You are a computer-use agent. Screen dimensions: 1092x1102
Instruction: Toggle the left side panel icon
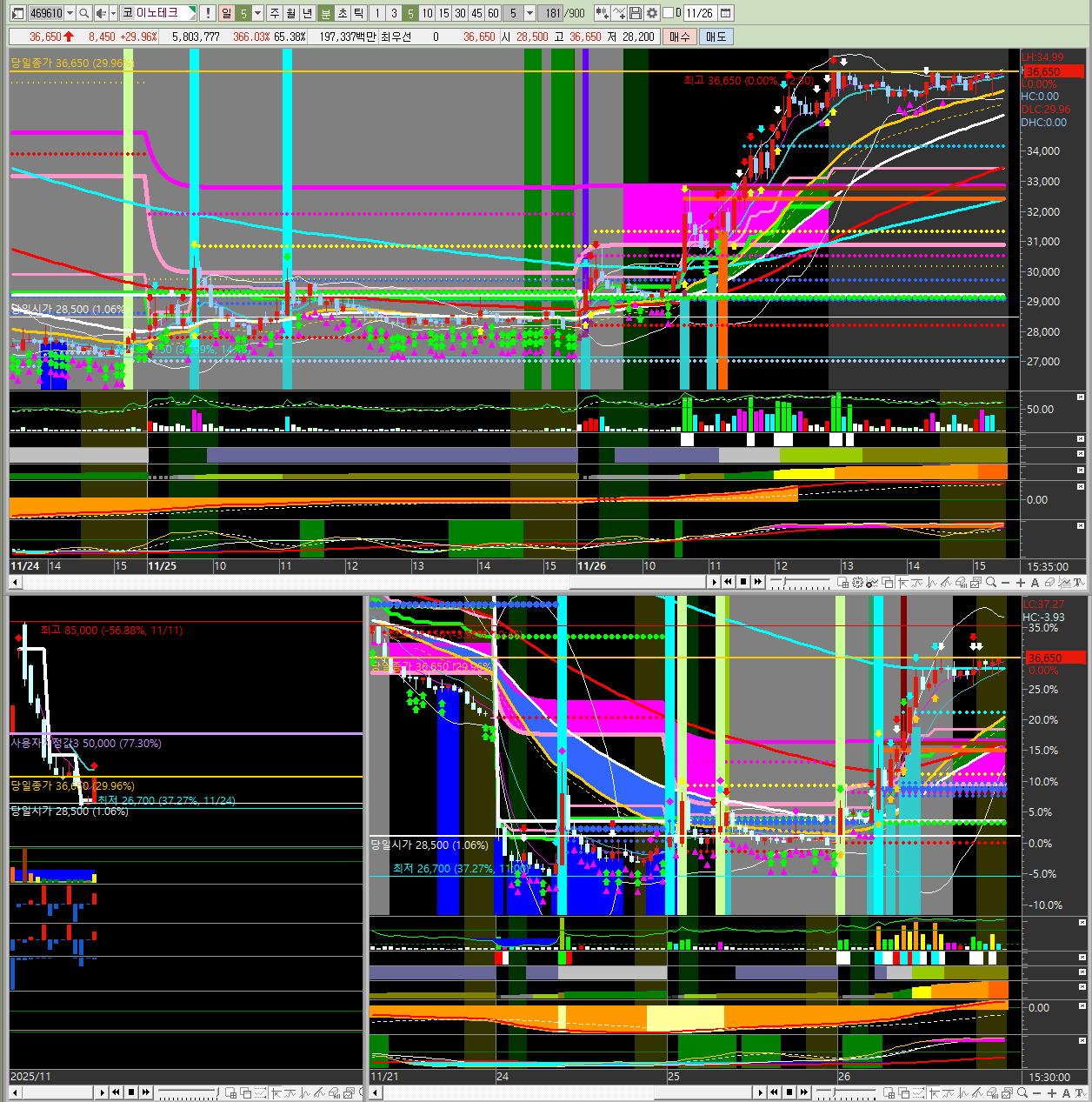tap(16, 13)
